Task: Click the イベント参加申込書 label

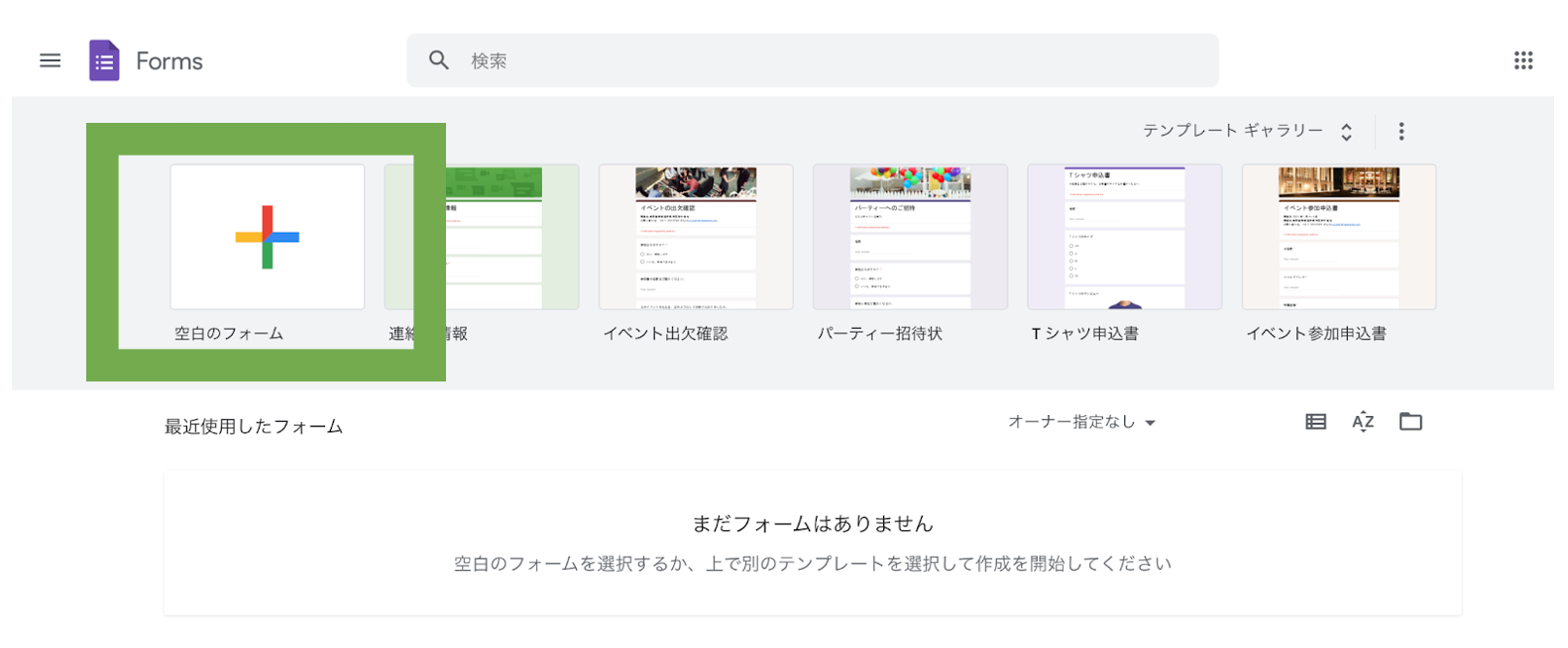Action: (x=1316, y=334)
